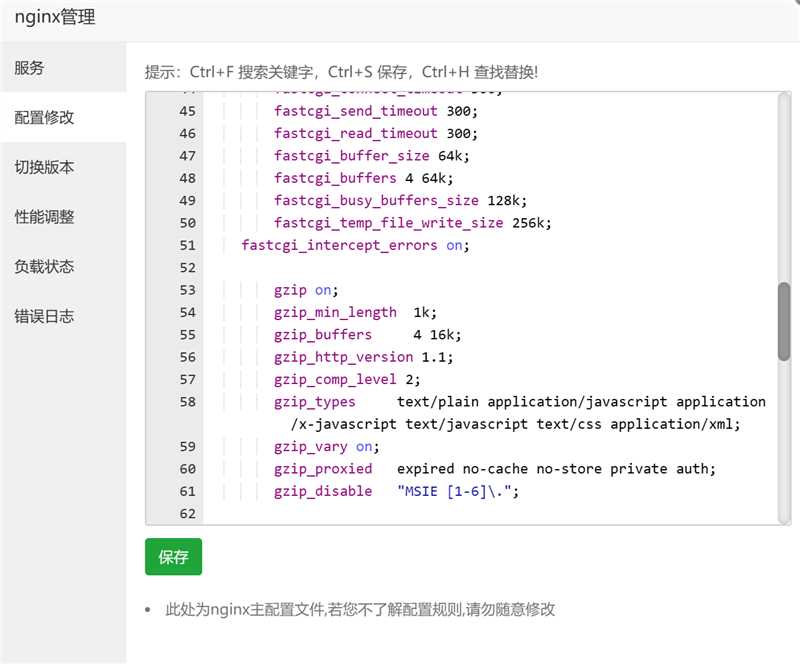Click the 'on' value of gzip_vary
The image size is (800, 664).
(x=364, y=447)
